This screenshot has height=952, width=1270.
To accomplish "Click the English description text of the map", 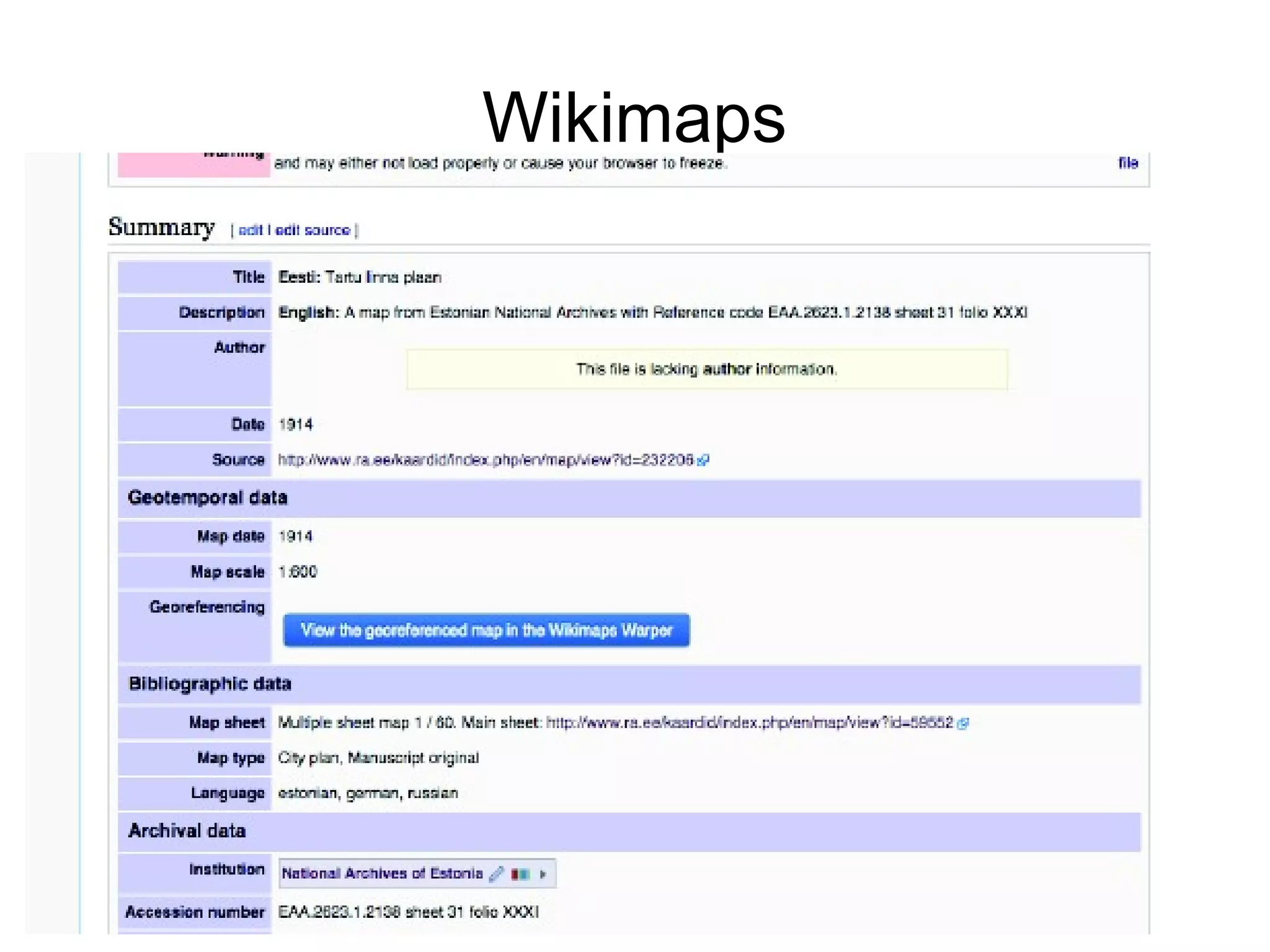I will [x=652, y=312].
